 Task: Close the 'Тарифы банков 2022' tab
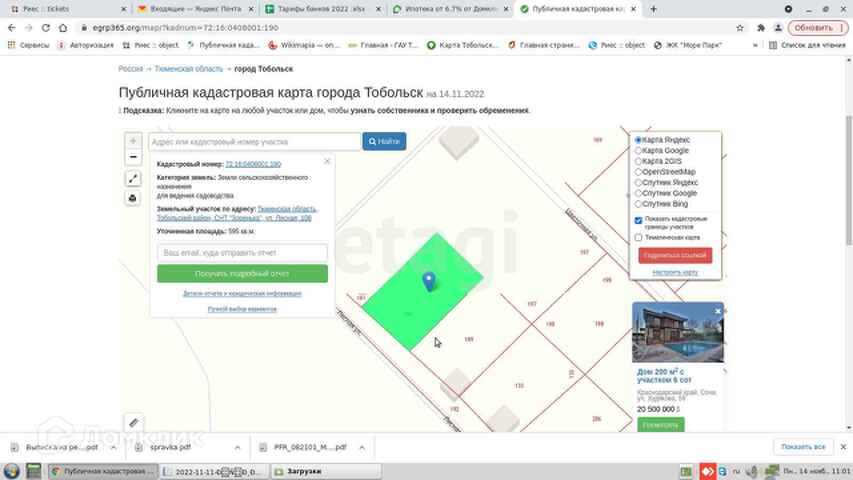click(378, 9)
